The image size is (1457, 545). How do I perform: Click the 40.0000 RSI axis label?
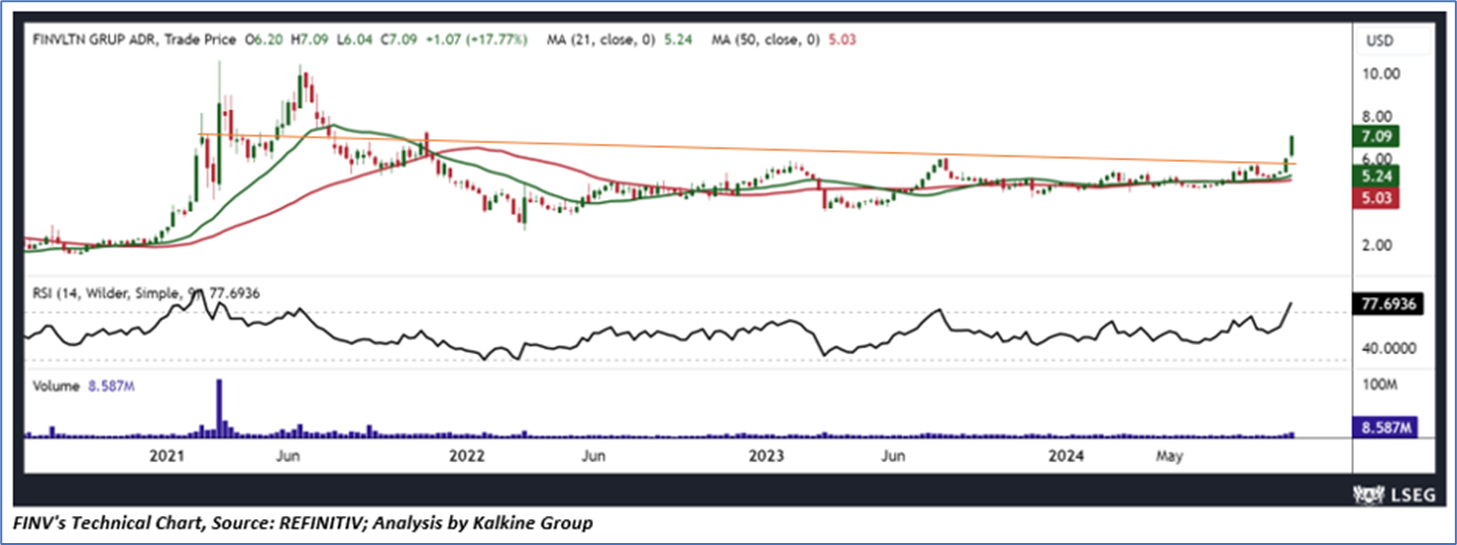(x=1387, y=348)
